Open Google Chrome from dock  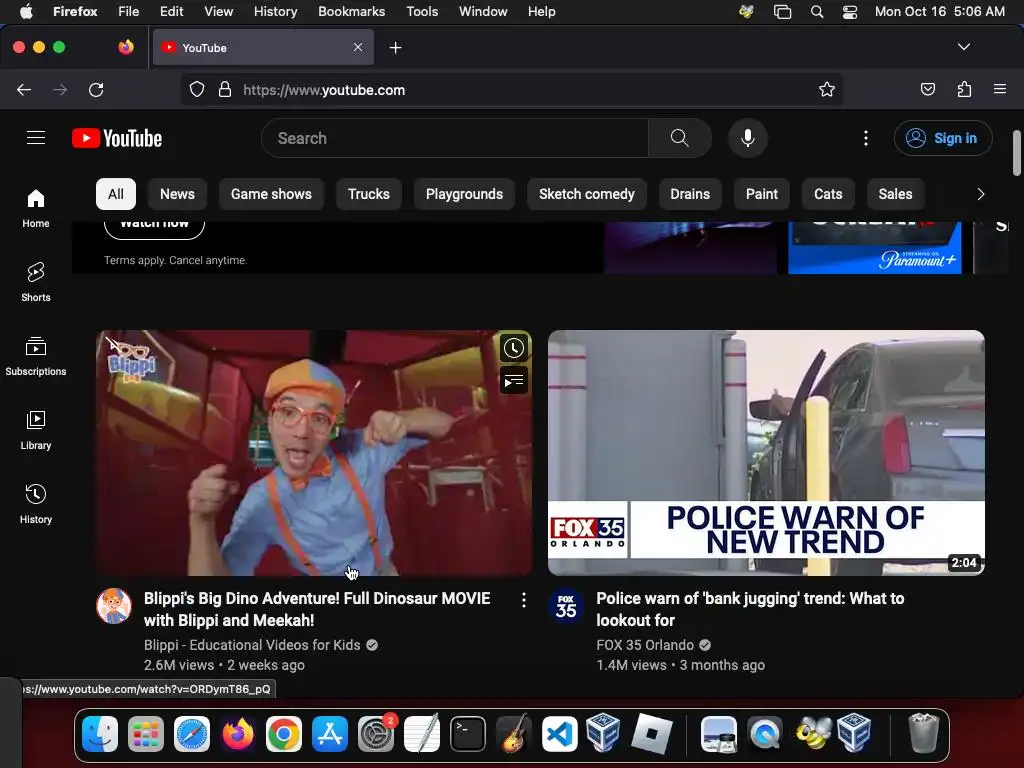283,734
